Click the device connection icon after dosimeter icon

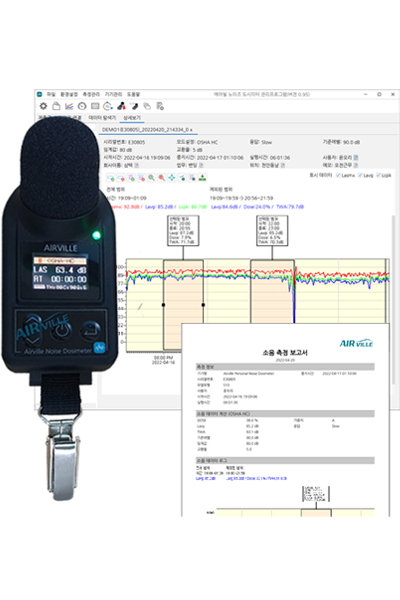click(134, 106)
